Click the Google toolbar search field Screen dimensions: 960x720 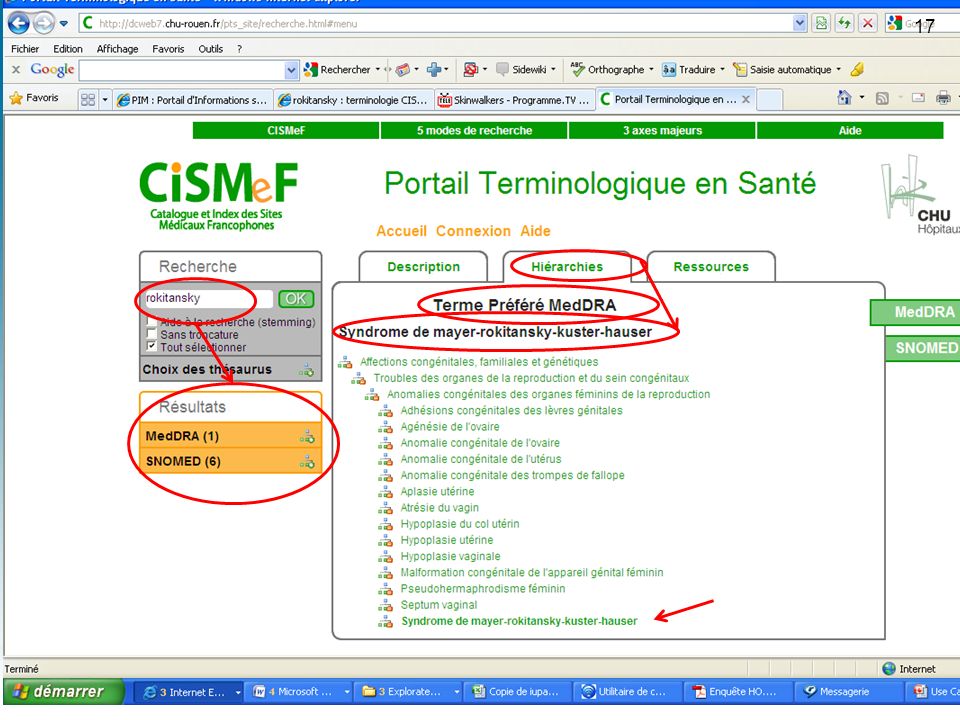click(x=182, y=70)
